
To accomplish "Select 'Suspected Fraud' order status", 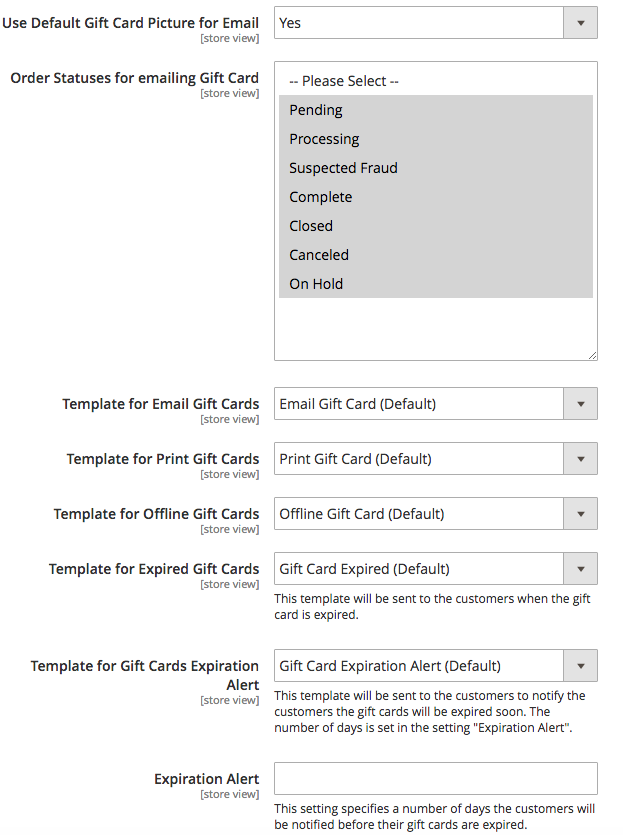I will click(x=436, y=168).
